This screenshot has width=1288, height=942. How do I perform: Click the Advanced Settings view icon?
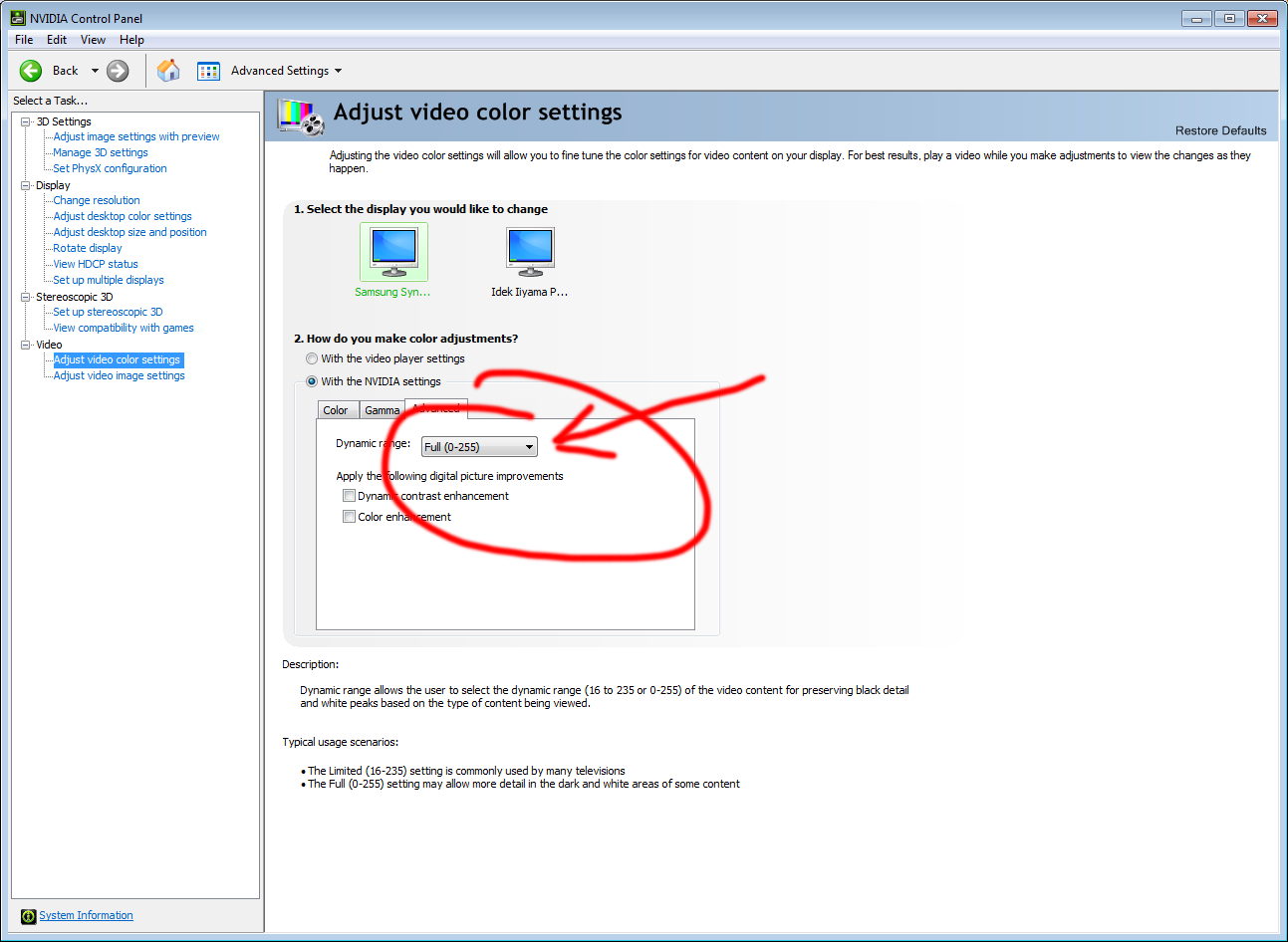pos(208,71)
